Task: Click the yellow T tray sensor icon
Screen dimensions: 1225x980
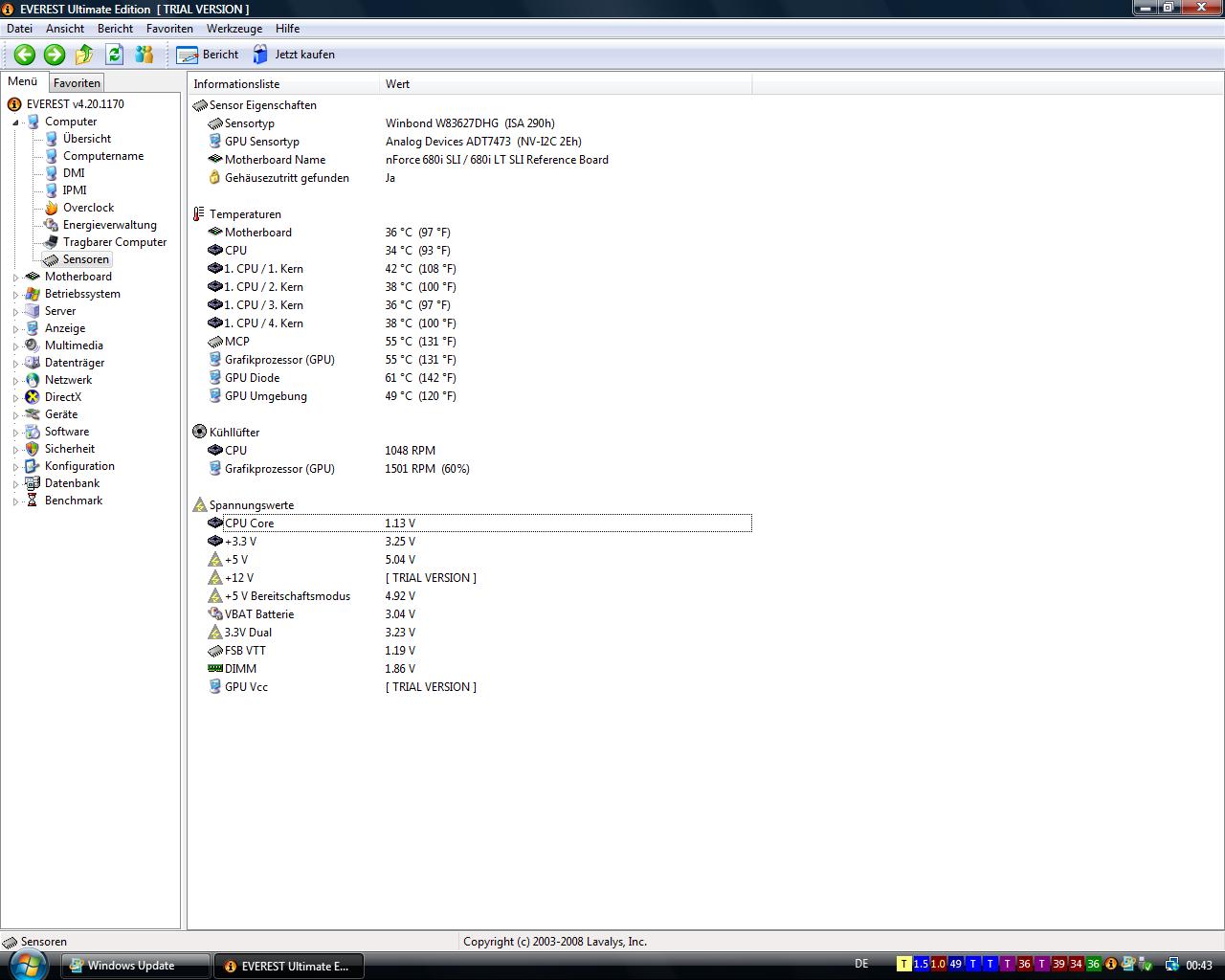Action: (903, 965)
